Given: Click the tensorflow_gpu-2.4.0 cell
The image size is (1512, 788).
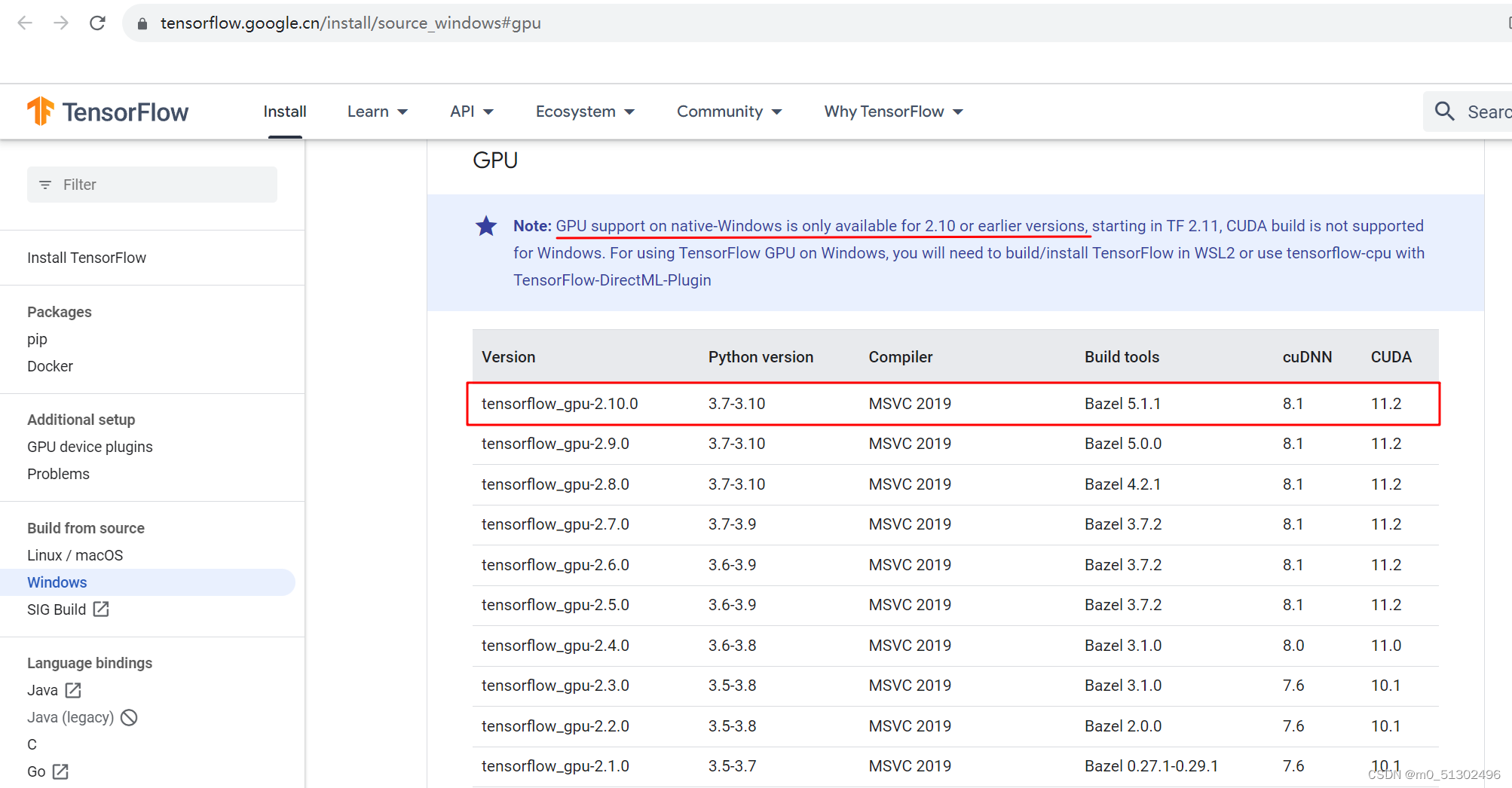Looking at the screenshot, I should (556, 646).
